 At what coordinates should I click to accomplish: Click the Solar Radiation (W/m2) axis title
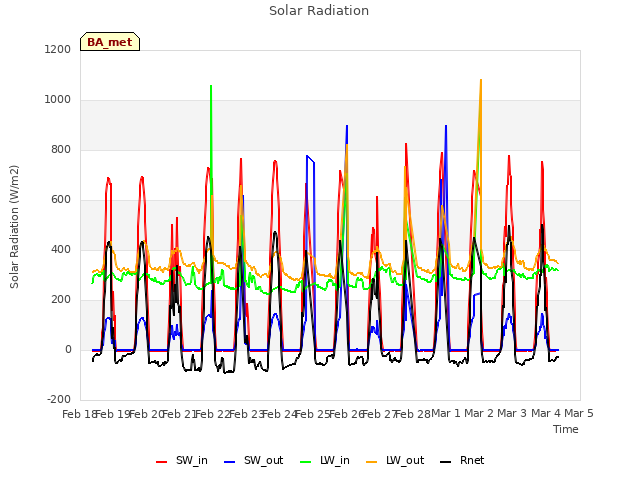pyautogui.click(x=14, y=227)
